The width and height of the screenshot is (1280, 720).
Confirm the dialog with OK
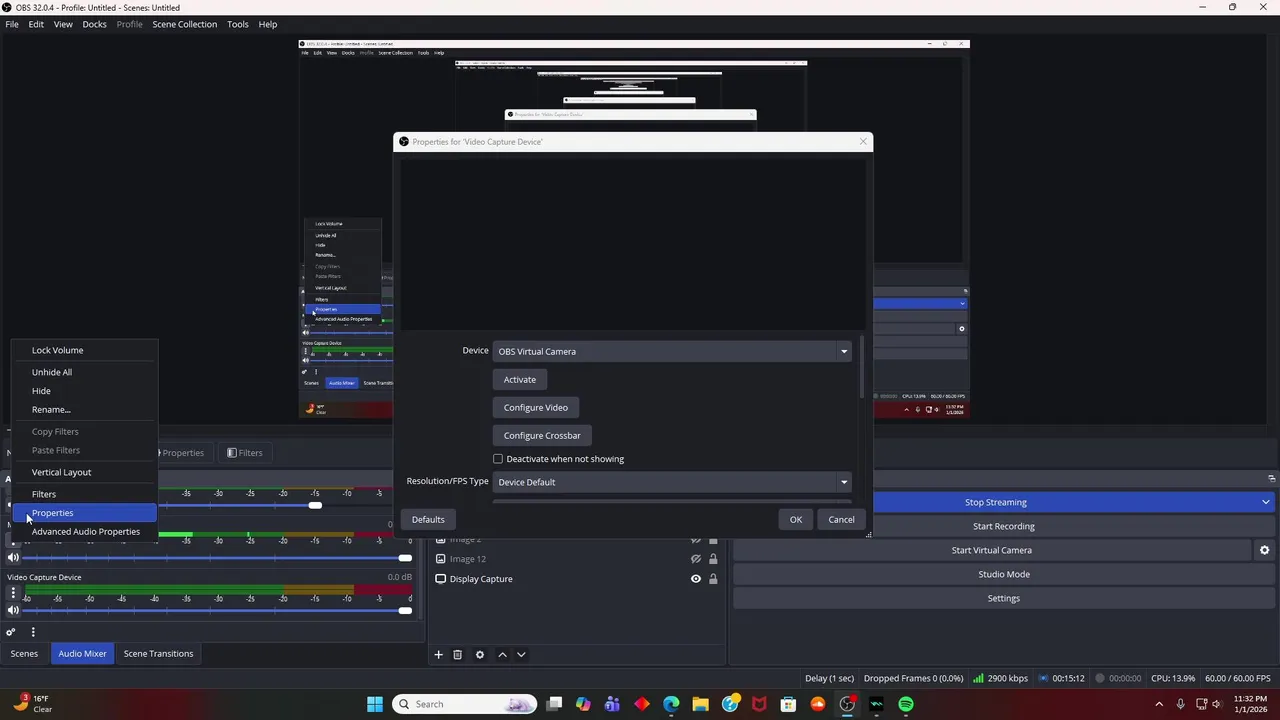[x=796, y=520]
